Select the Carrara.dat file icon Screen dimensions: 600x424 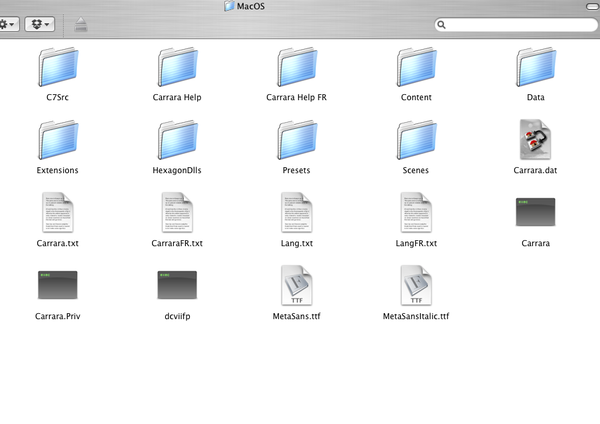[x=535, y=139]
